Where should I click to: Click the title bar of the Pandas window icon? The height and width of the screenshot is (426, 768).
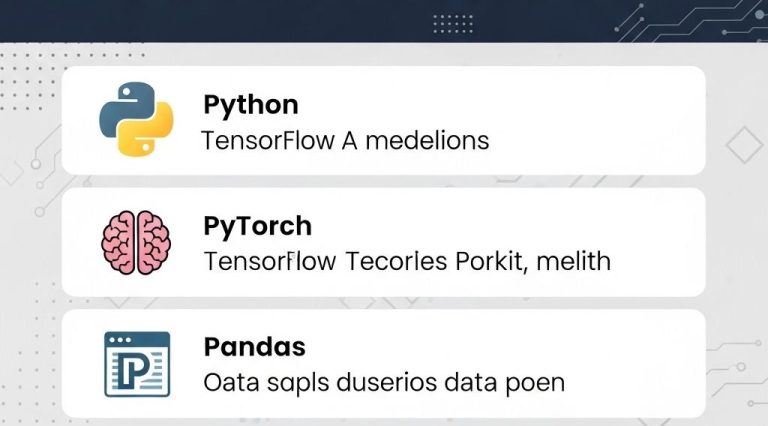137,338
